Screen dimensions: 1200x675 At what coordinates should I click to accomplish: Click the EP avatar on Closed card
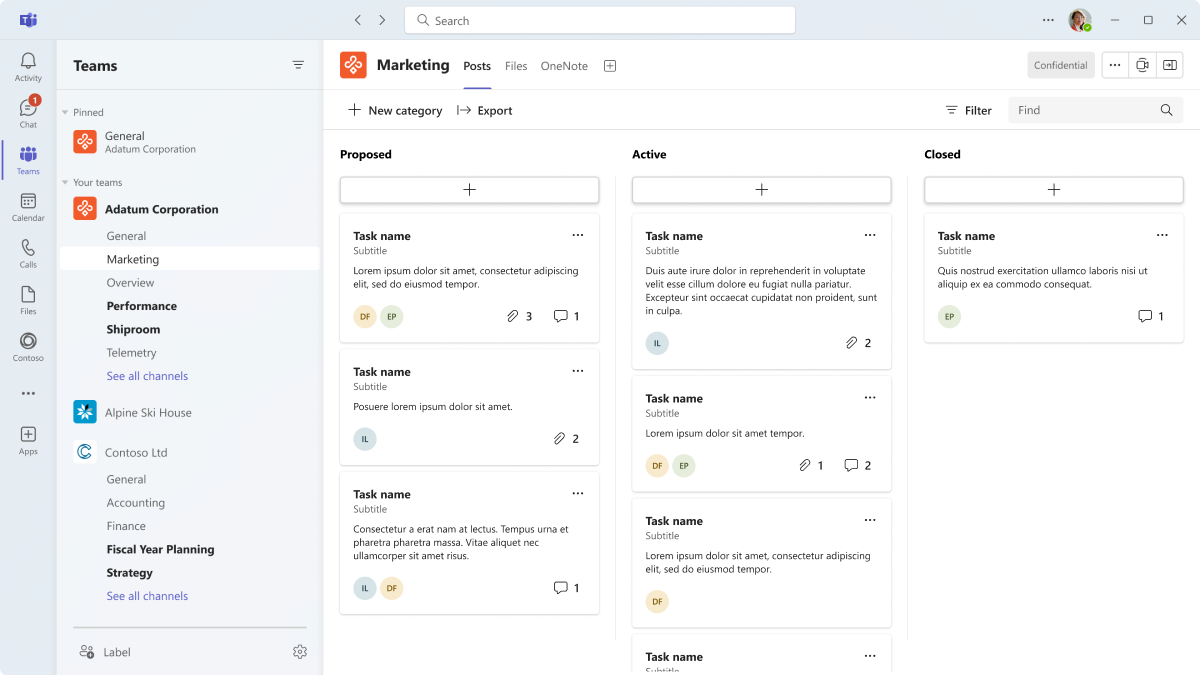(949, 316)
